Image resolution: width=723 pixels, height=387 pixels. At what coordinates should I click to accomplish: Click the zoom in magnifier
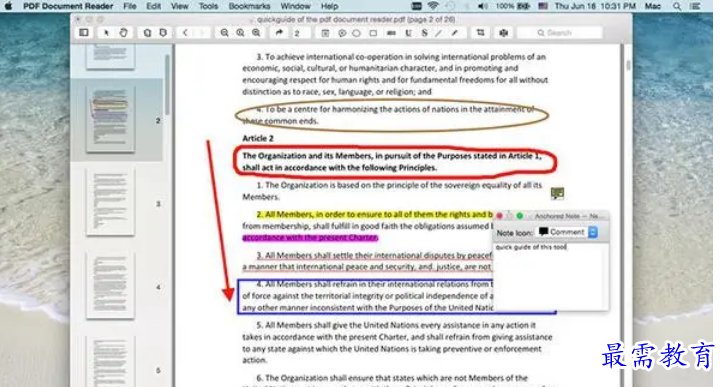point(256,33)
